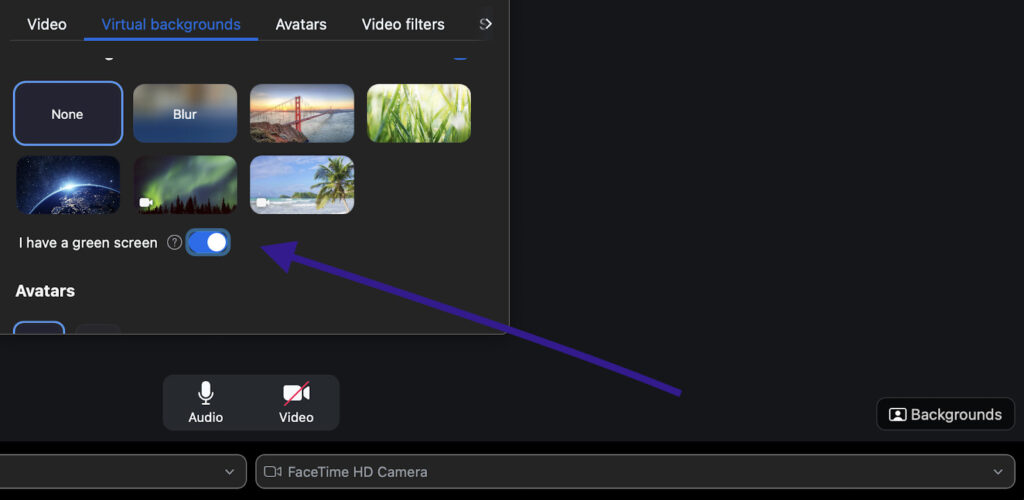Screen dimensions: 1024x500
Task: Pick the green grass background thumbnail
Action: [x=419, y=114]
